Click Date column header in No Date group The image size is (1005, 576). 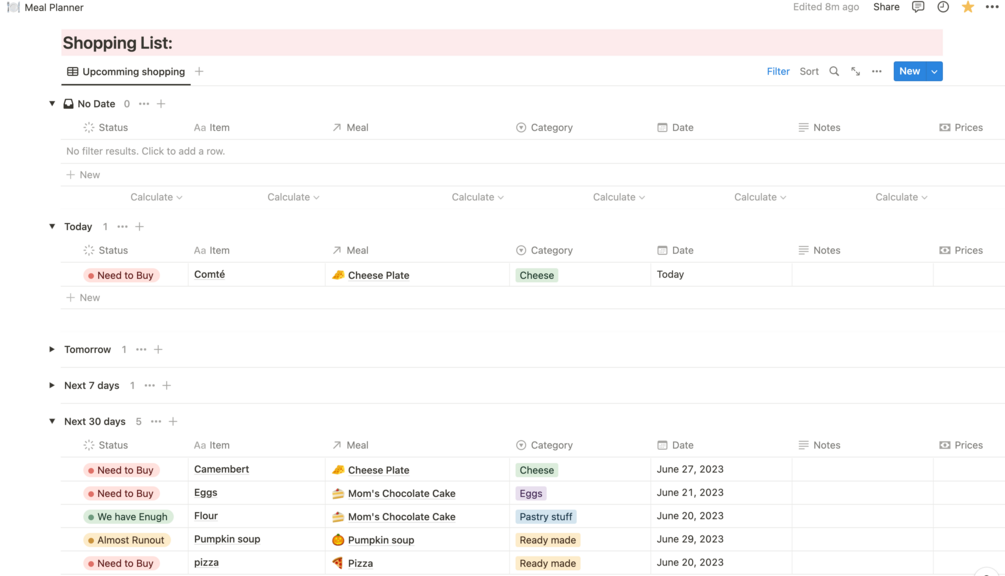(x=675, y=128)
